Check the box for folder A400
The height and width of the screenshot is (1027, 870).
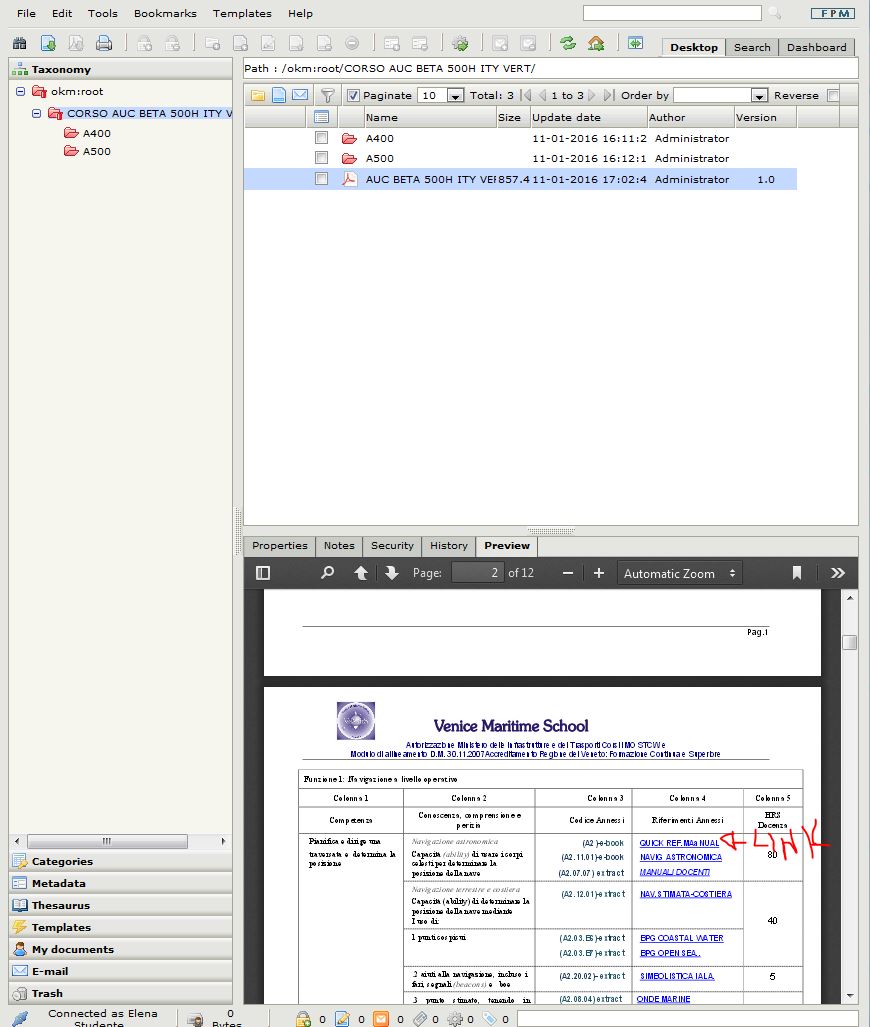pos(321,138)
